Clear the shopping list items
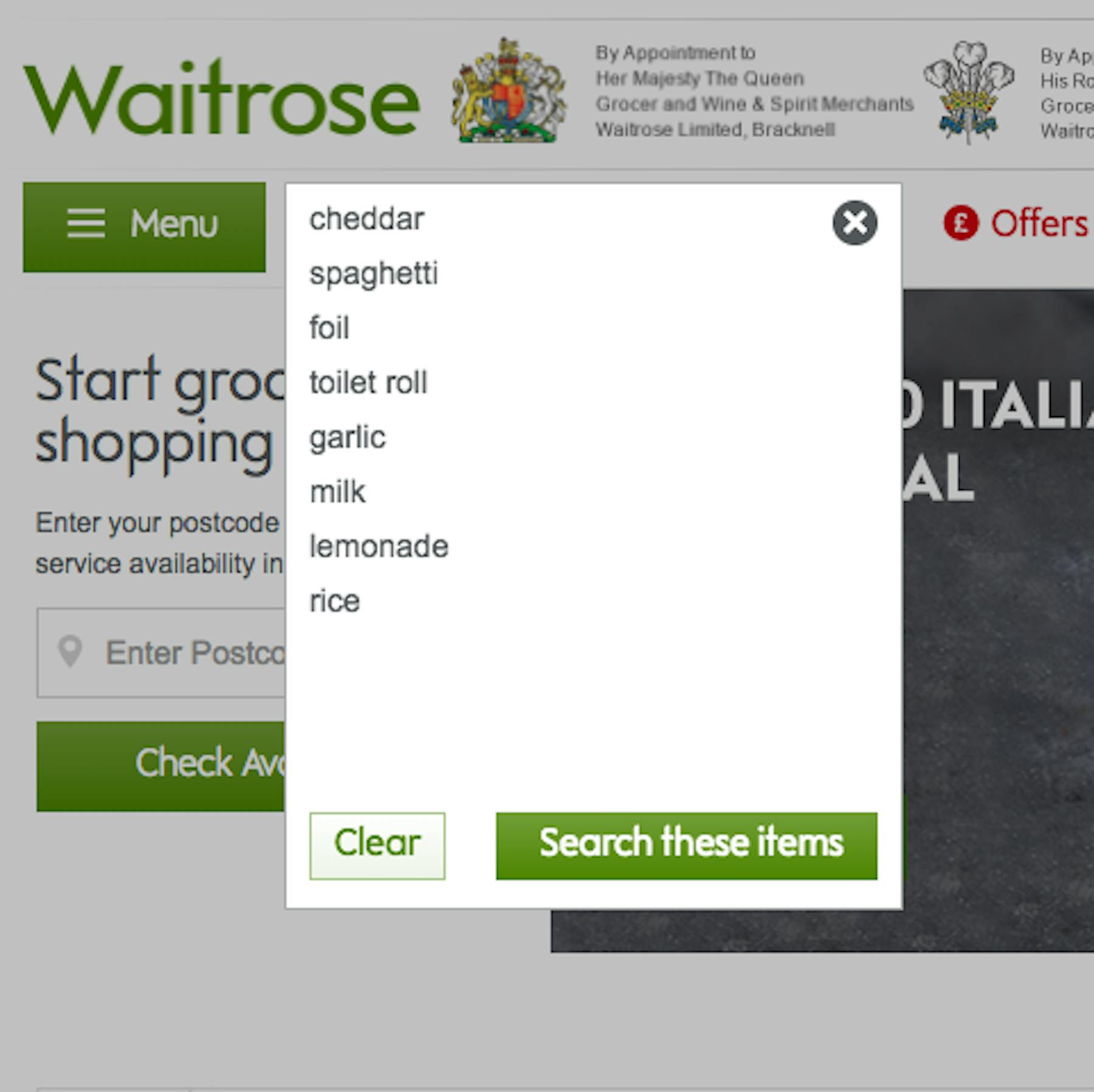 pos(377,846)
